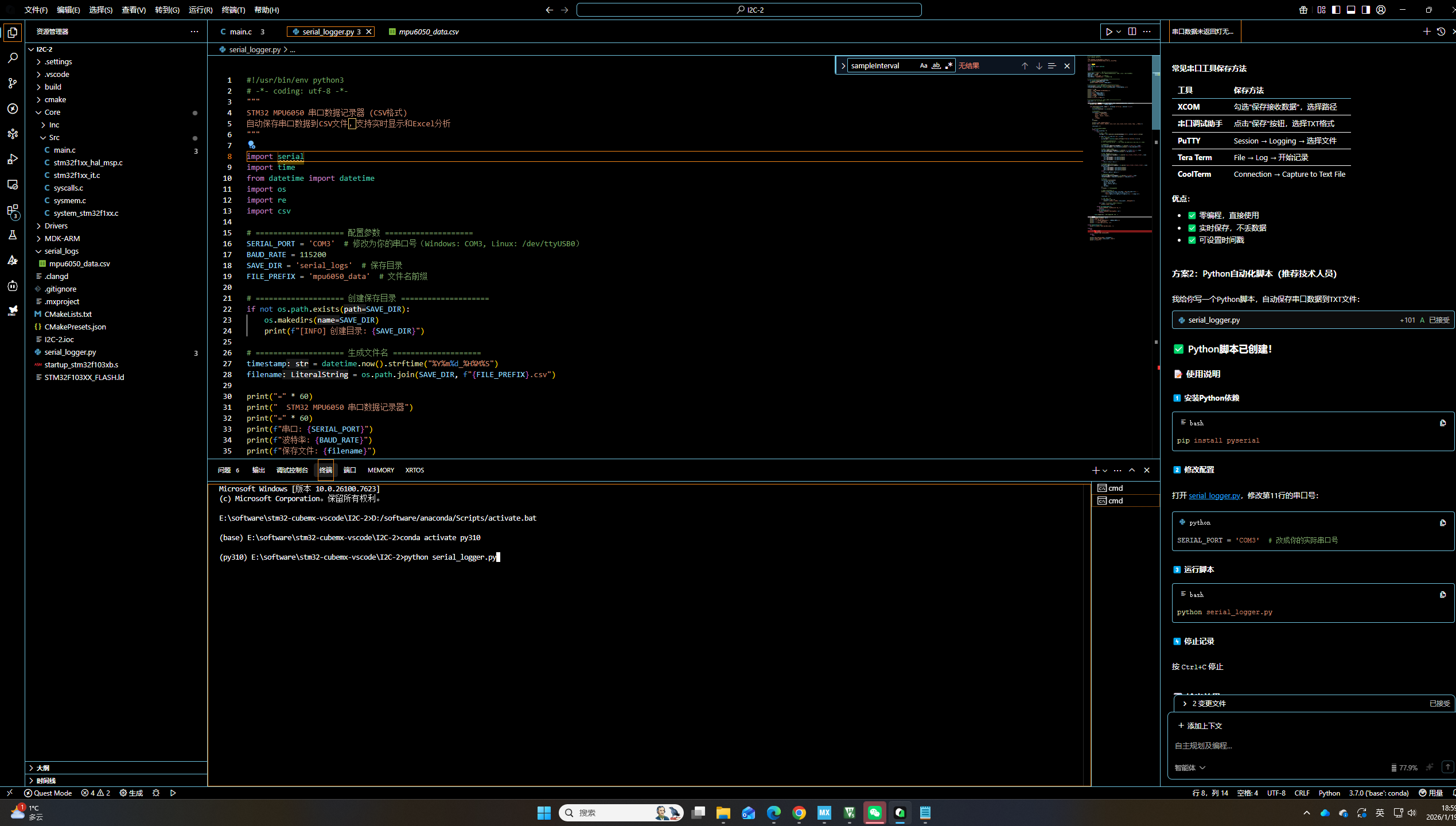Open the 终端(T) menu
This screenshot has height=826, width=1456.
coord(233,10)
